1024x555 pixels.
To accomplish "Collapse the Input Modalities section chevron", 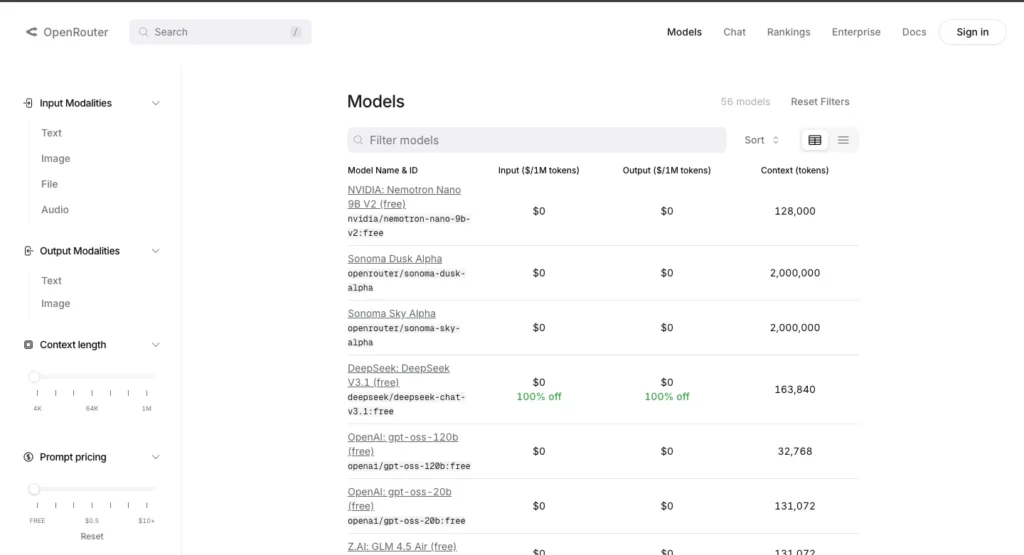I will pyautogui.click(x=155, y=103).
